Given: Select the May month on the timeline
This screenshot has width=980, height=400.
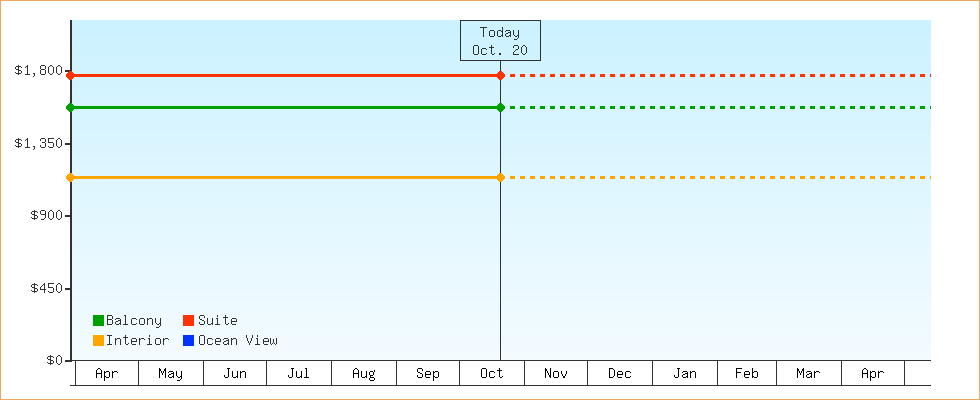Looking at the screenshot, I should pyautogui.click(x=171, y=374).
